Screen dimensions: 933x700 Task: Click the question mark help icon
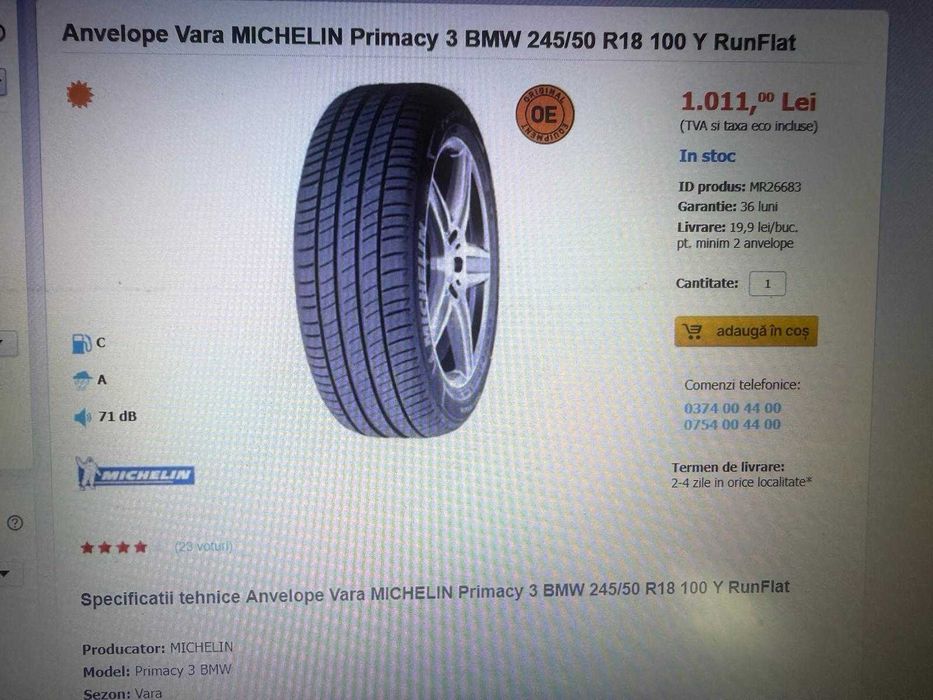click(14, 523)
